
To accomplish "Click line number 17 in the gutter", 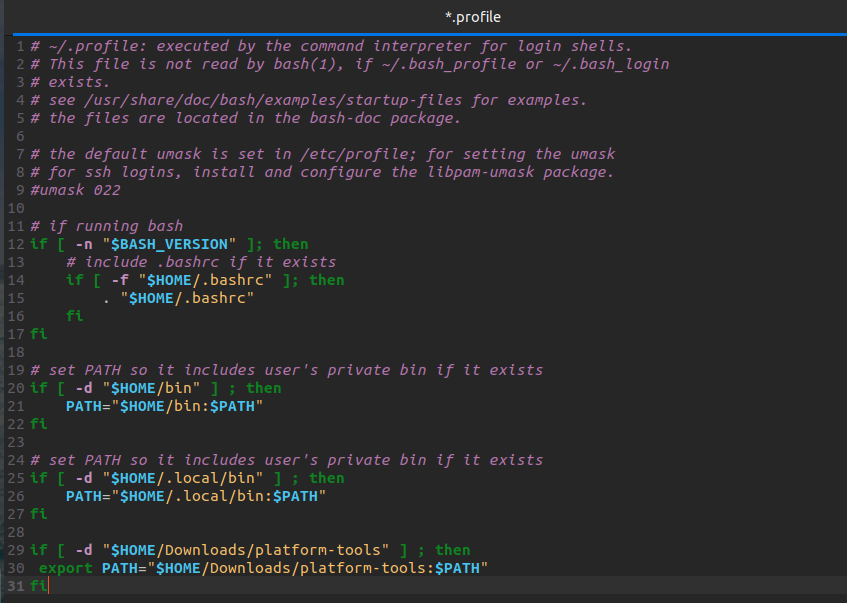I will (x=15, y=334).
